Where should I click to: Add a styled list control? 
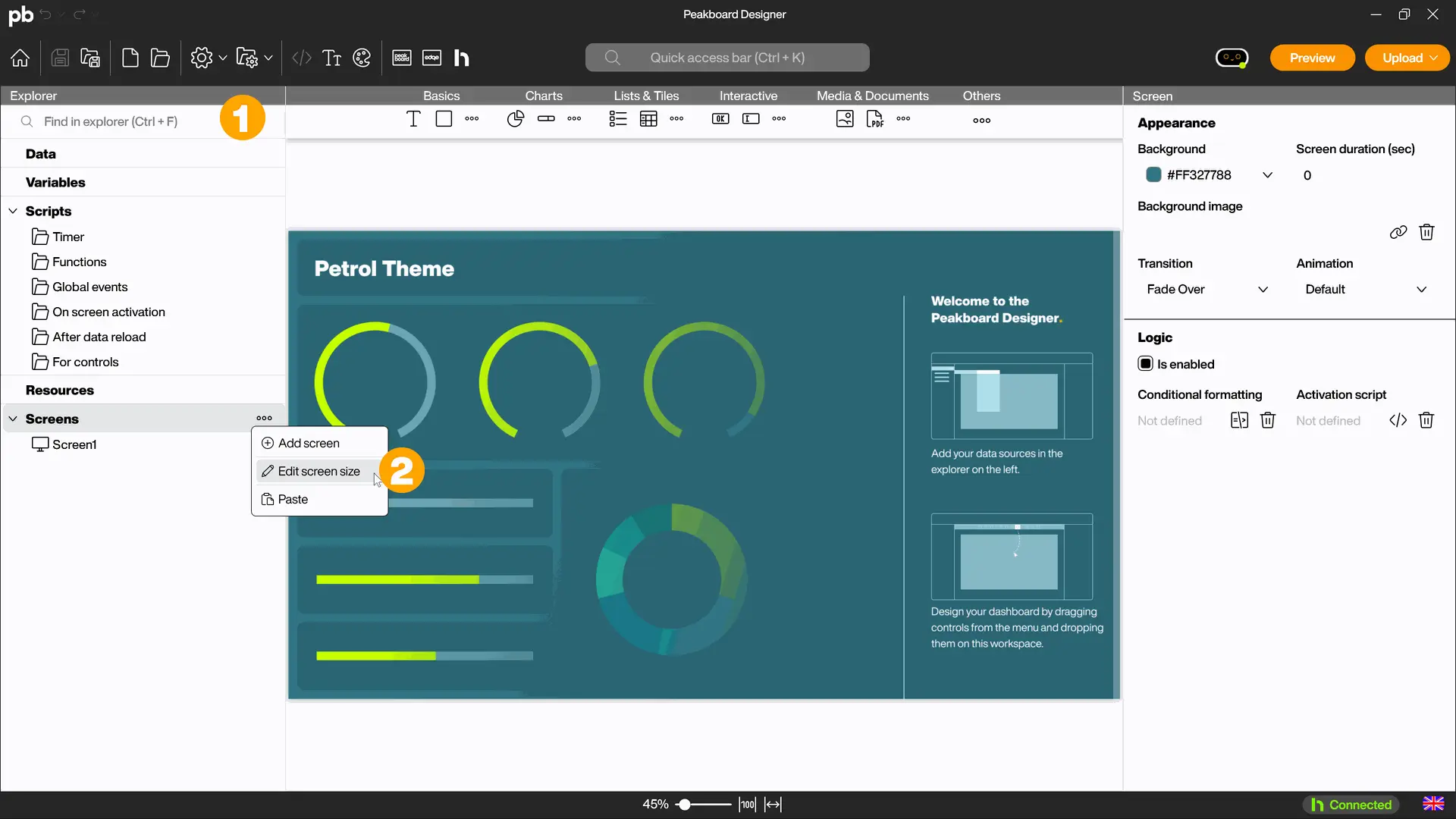click(618, 119)
